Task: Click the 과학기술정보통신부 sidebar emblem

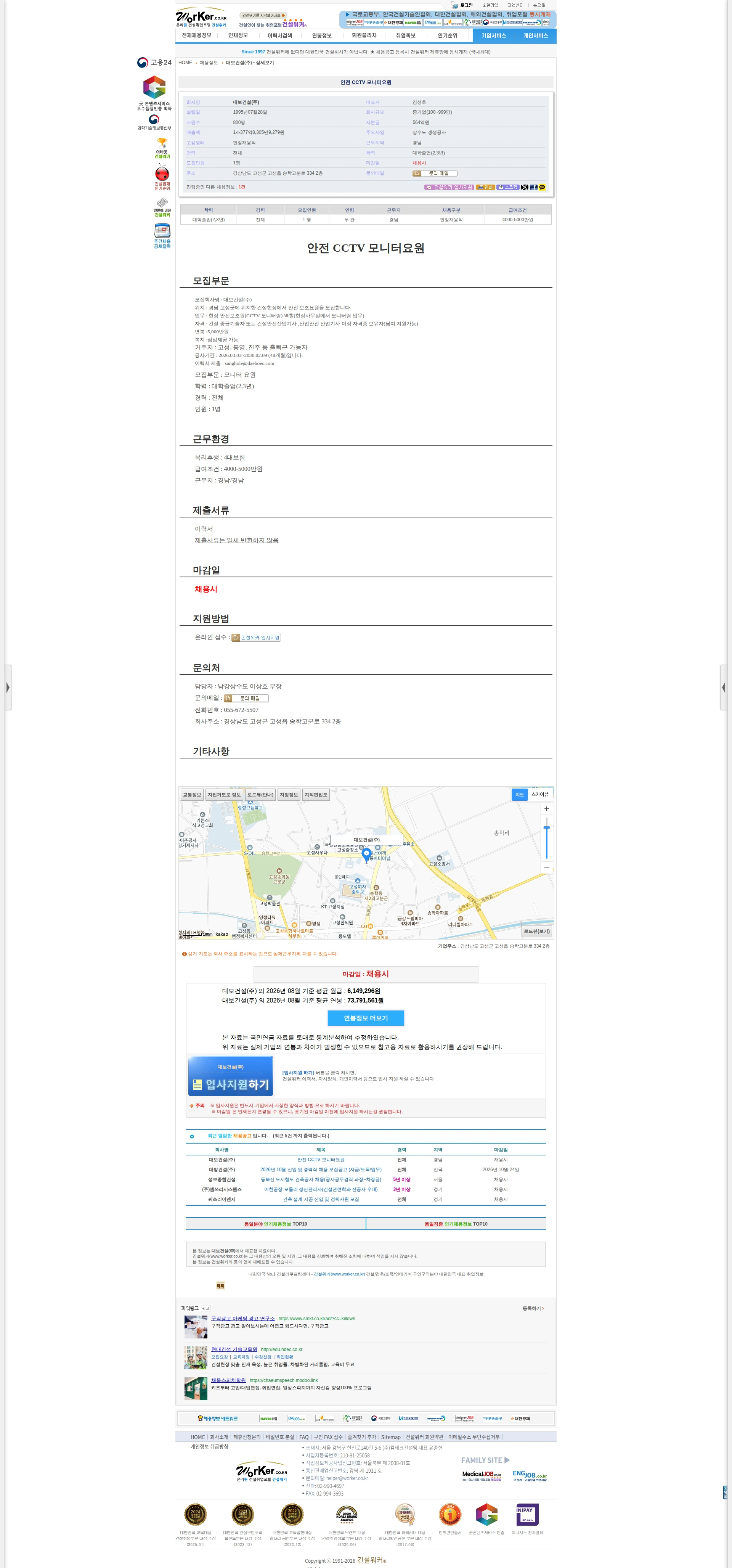Action: pos(154,122)
